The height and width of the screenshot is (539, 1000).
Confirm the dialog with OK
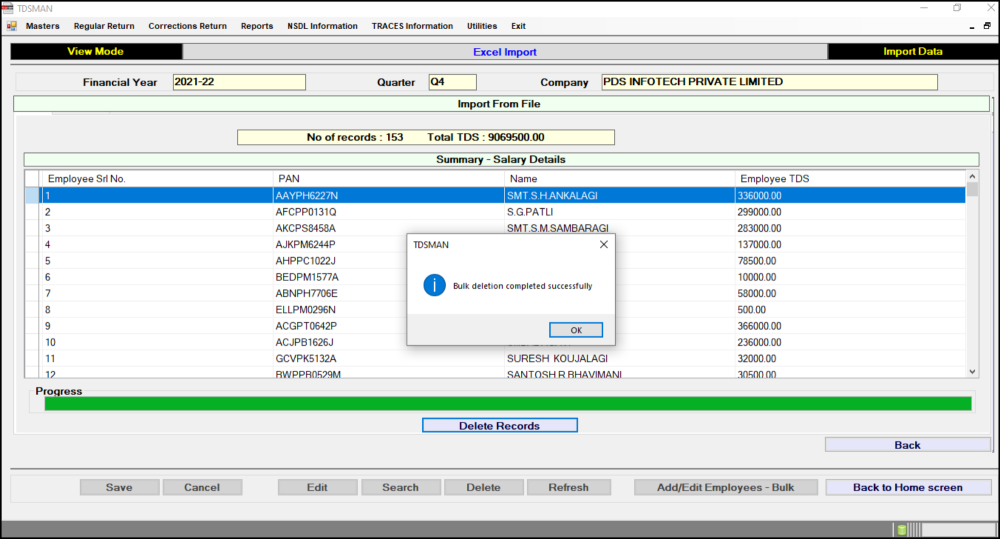coord(576,330)
